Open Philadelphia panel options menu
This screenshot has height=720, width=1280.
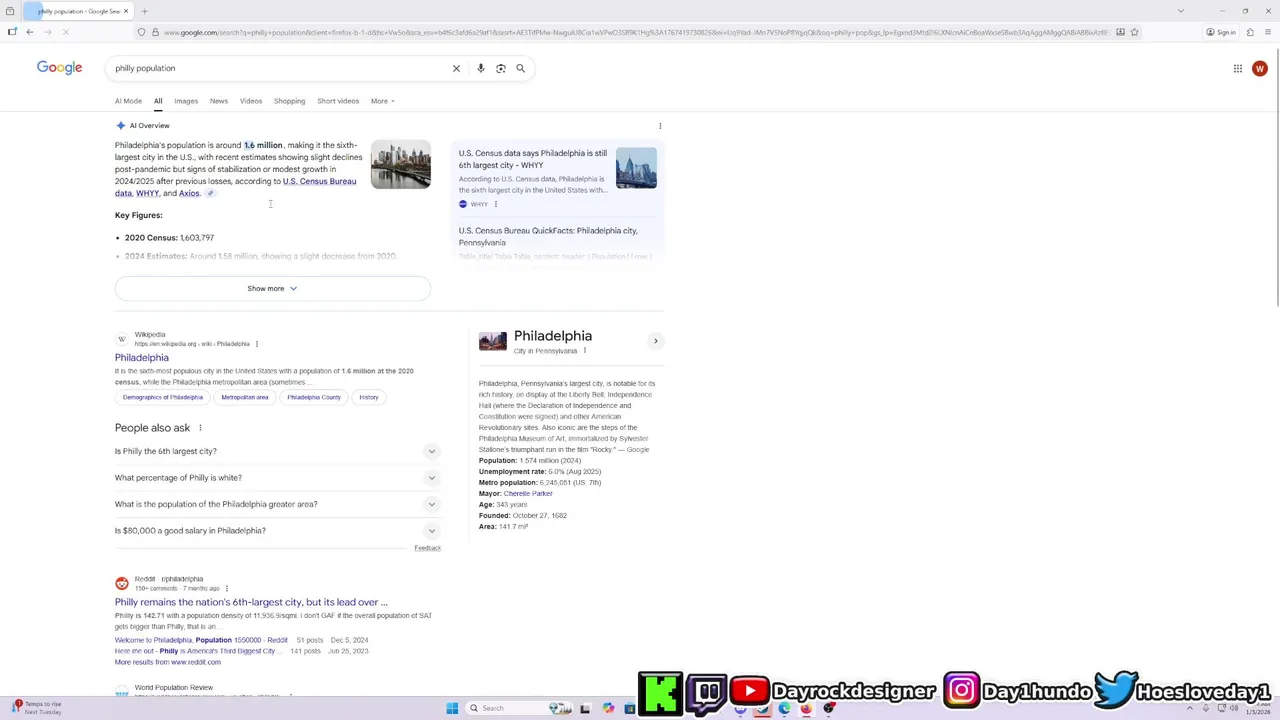pyautogui.click(x=584, y=351)
